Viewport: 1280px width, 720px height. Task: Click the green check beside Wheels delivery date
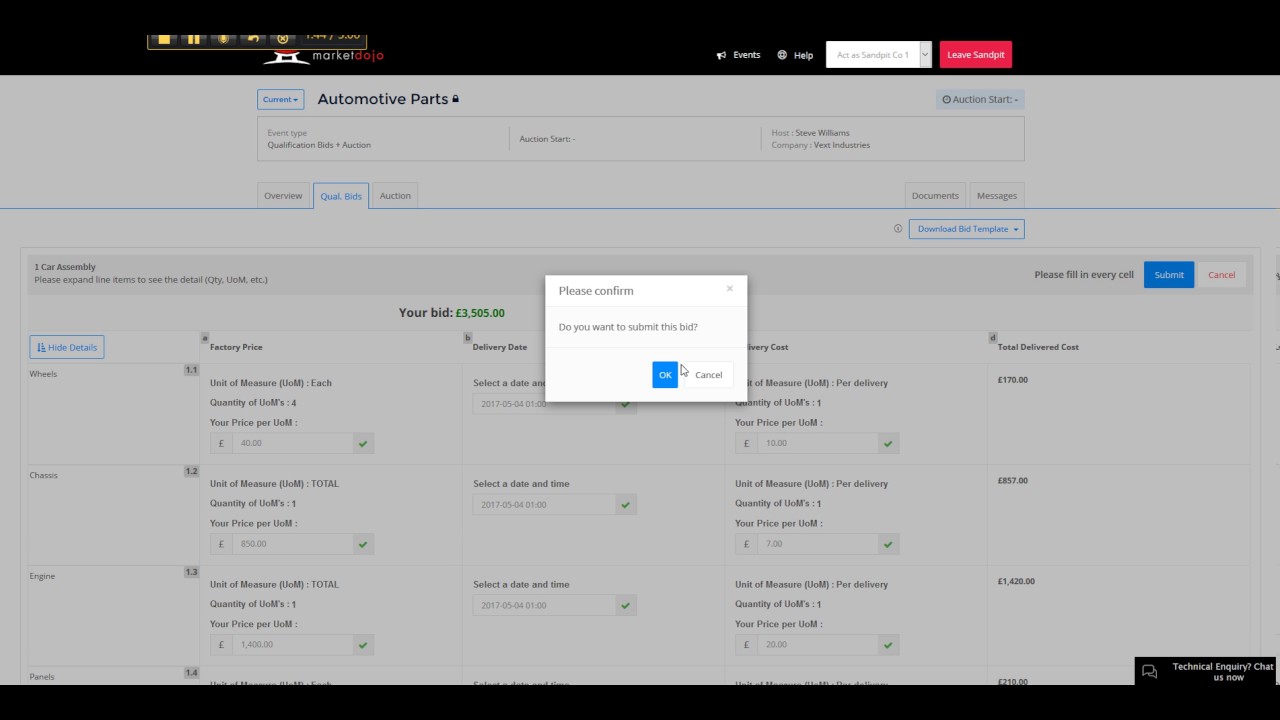click(626, 404)
